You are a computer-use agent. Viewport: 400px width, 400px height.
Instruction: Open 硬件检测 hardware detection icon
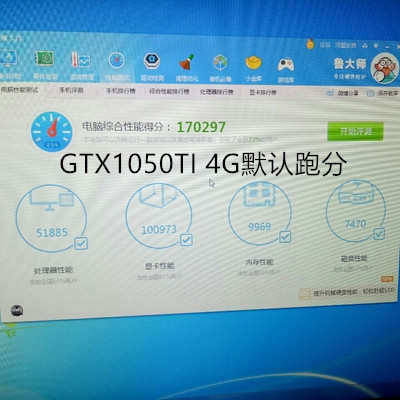point(45,59)
